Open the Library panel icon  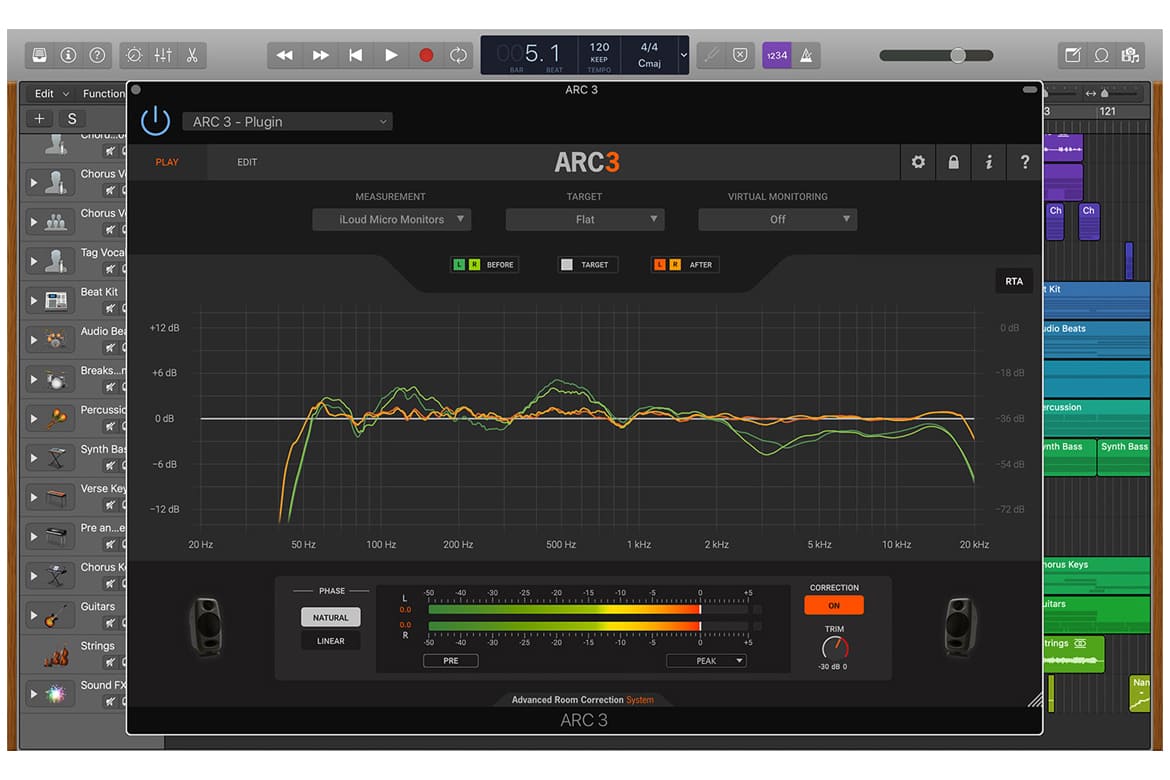[40, 55]
